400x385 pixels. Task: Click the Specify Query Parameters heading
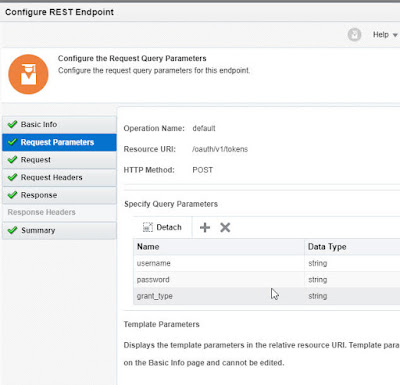tap(171, 204)
